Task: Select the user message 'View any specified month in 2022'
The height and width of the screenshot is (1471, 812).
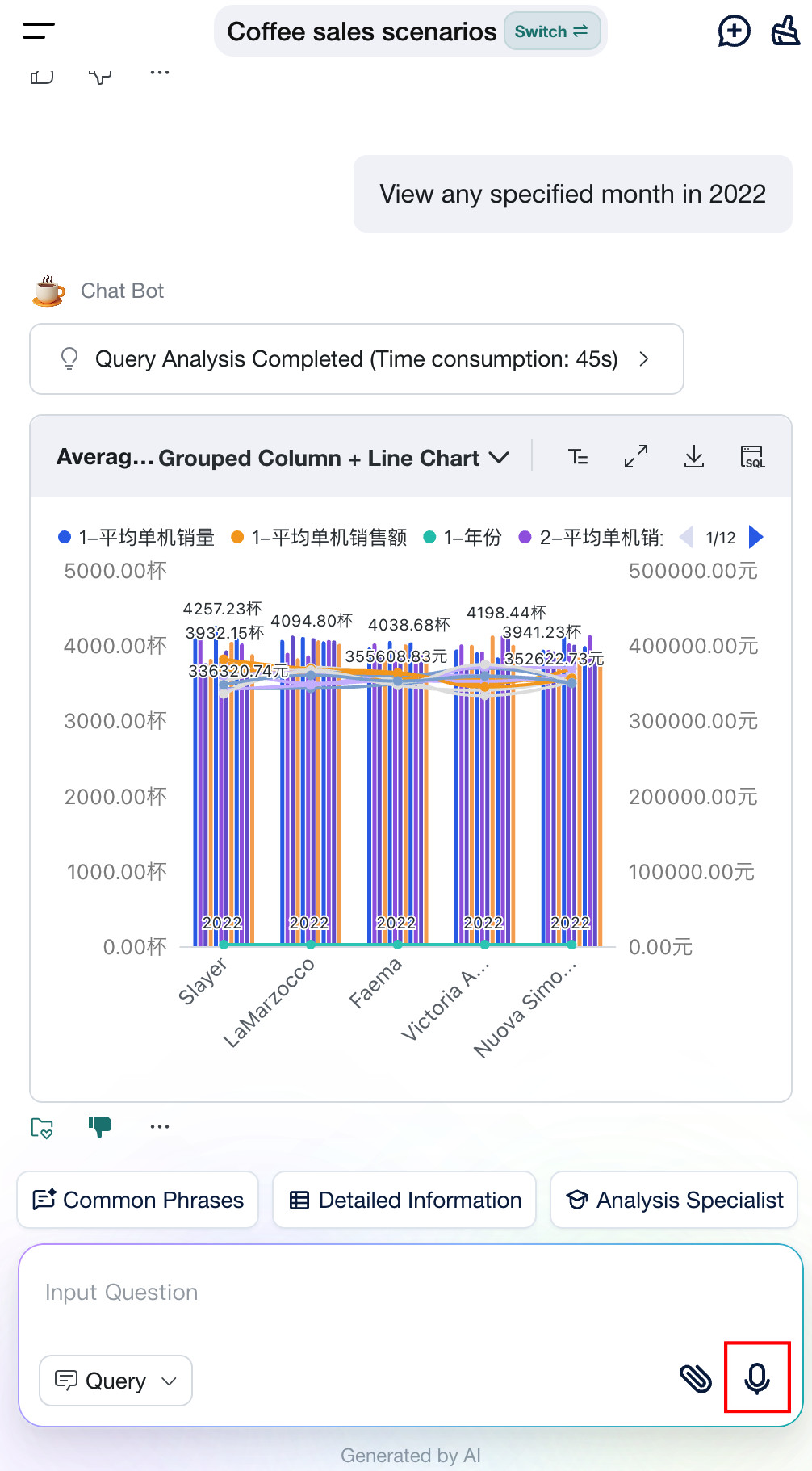Action: tap(573, 194)
